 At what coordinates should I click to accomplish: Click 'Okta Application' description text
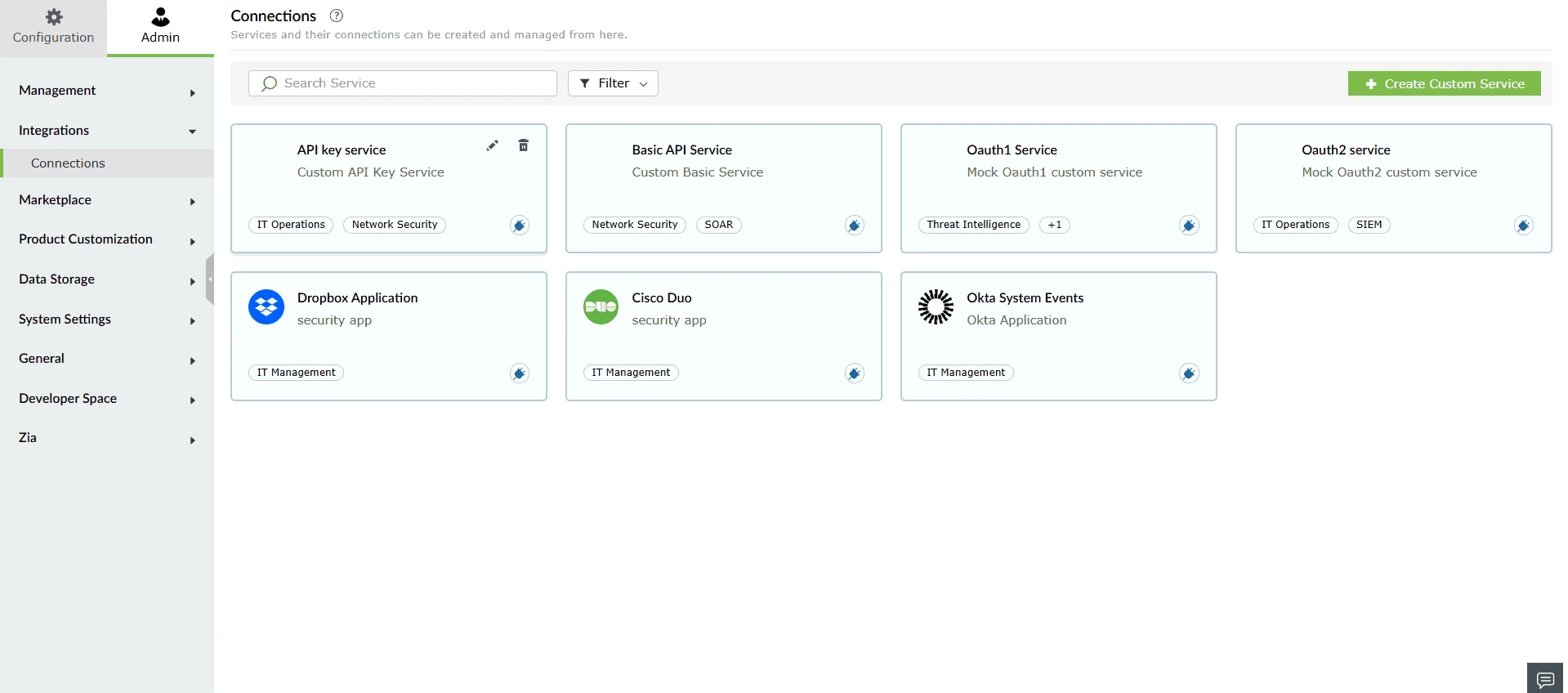click(1016, 320)
